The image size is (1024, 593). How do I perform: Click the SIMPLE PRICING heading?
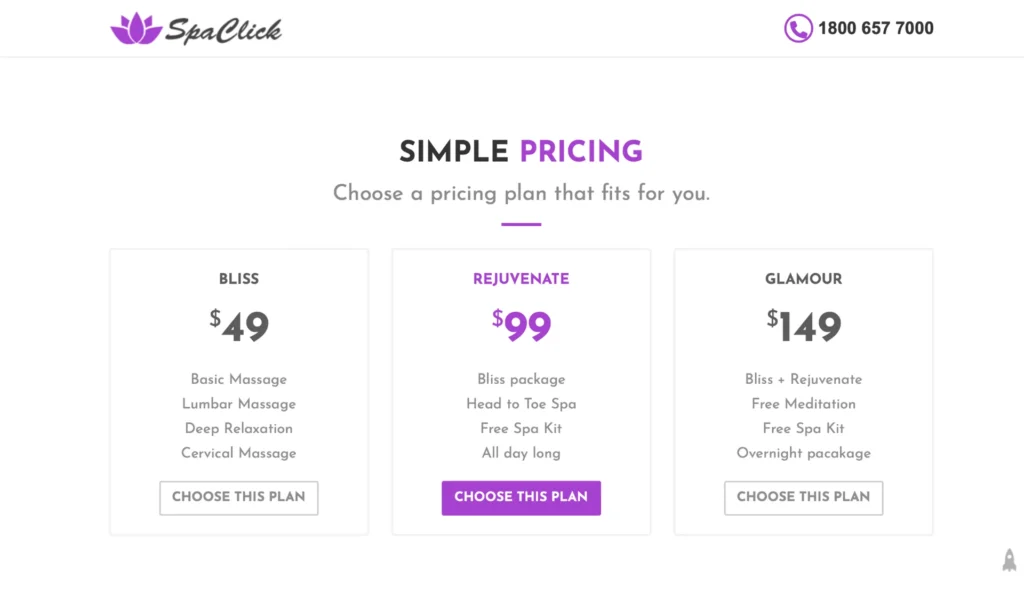(x=520, y=152)
